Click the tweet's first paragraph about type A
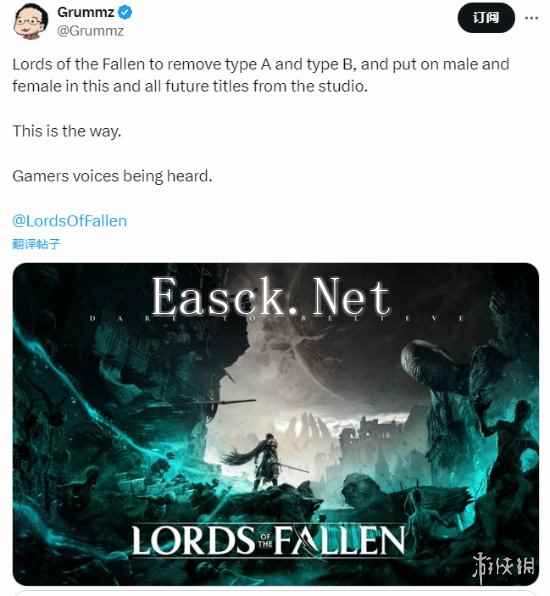The width and height of the screenshot is (550, 596). [x=261, y=75]
